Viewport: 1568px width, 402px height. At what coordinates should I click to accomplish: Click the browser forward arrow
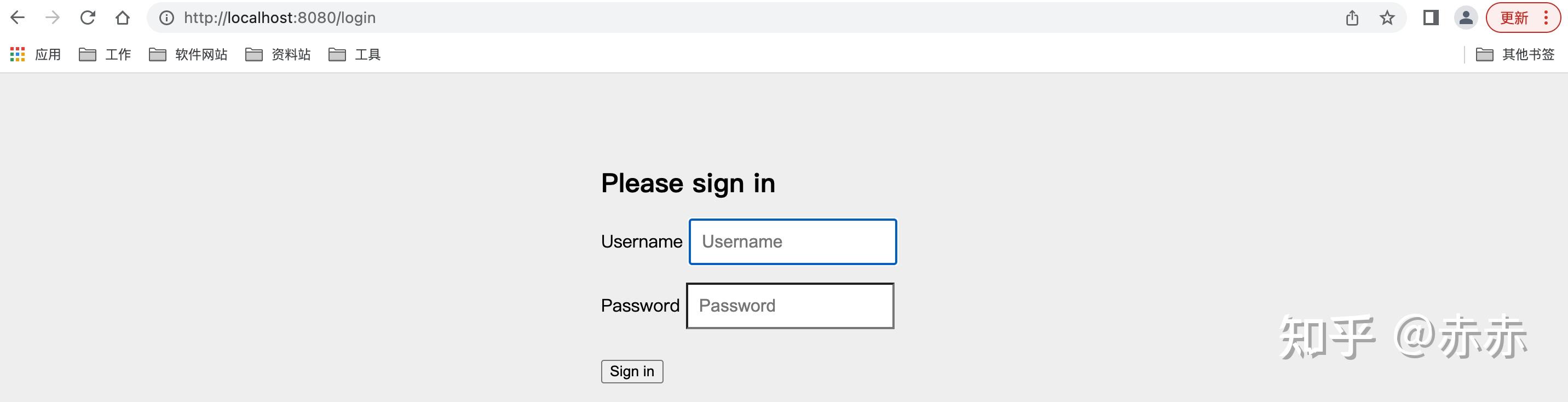pyautogui.click(x=53, y=18)
